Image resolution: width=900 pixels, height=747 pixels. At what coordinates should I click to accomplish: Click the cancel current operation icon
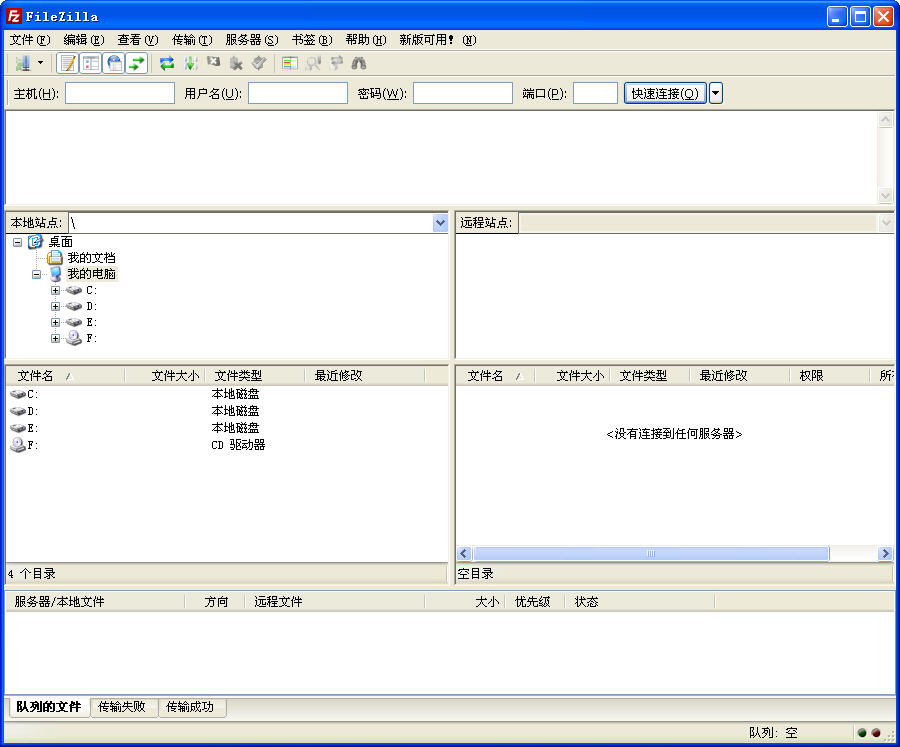pyautogui.click(x=213, y=63)
